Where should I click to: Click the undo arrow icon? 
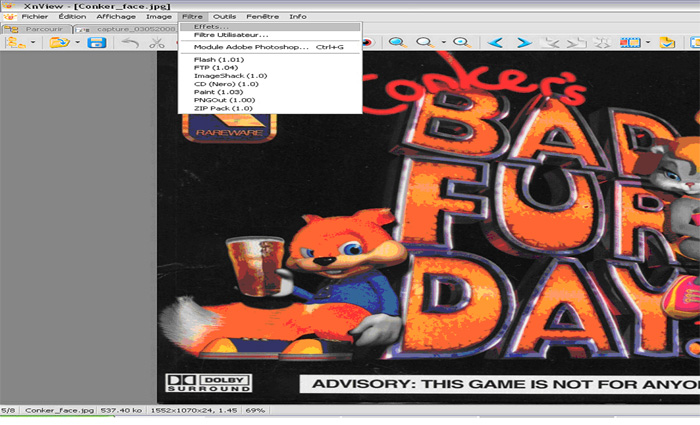point(130,42)
